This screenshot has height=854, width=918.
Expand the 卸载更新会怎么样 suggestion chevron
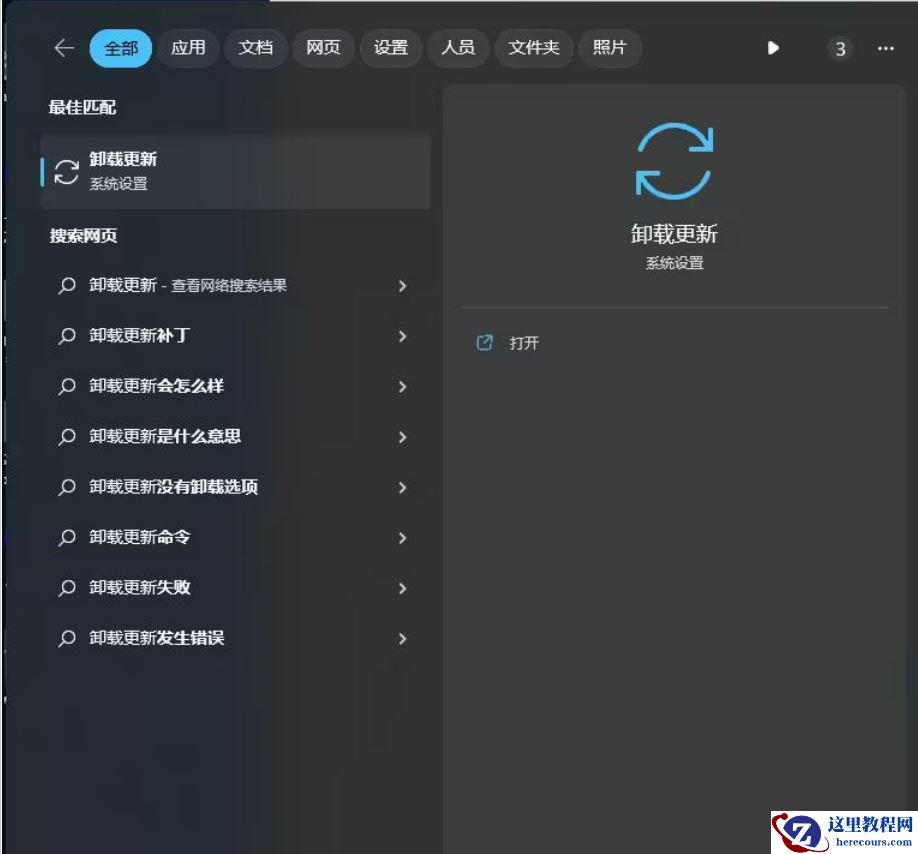tap(402, 387)
